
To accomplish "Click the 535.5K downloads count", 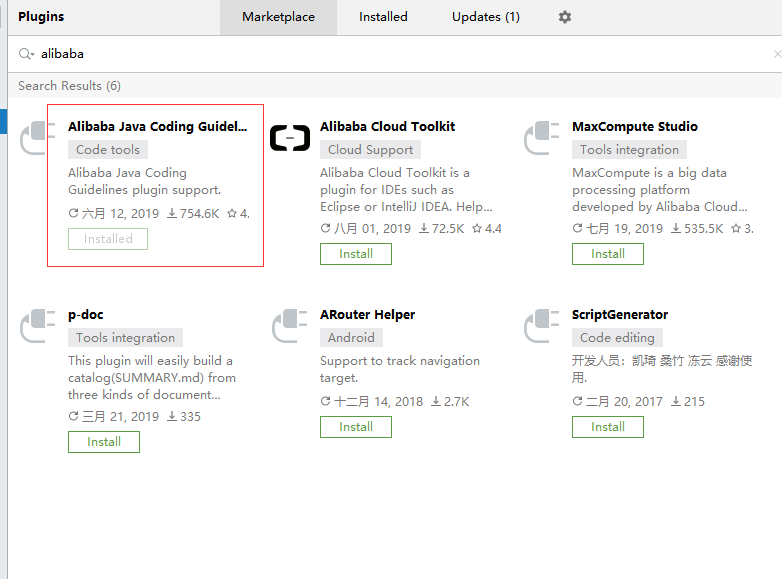I will 697,229.
